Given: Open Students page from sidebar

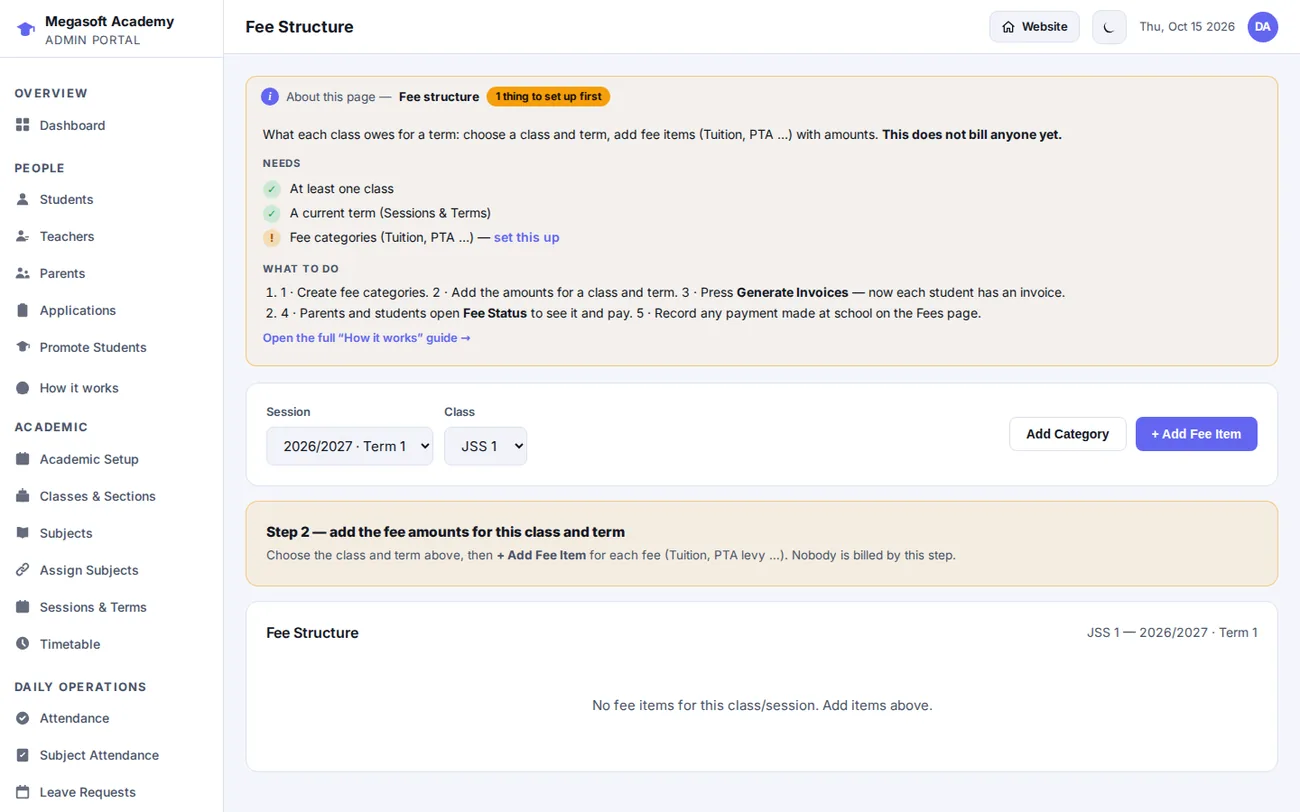Looking at the screenshot, I should (x=111, y=199).
